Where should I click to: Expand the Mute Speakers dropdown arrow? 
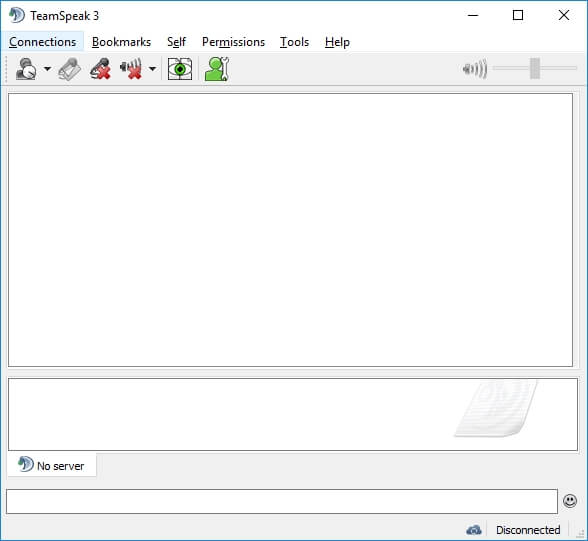tap(152, 69)
